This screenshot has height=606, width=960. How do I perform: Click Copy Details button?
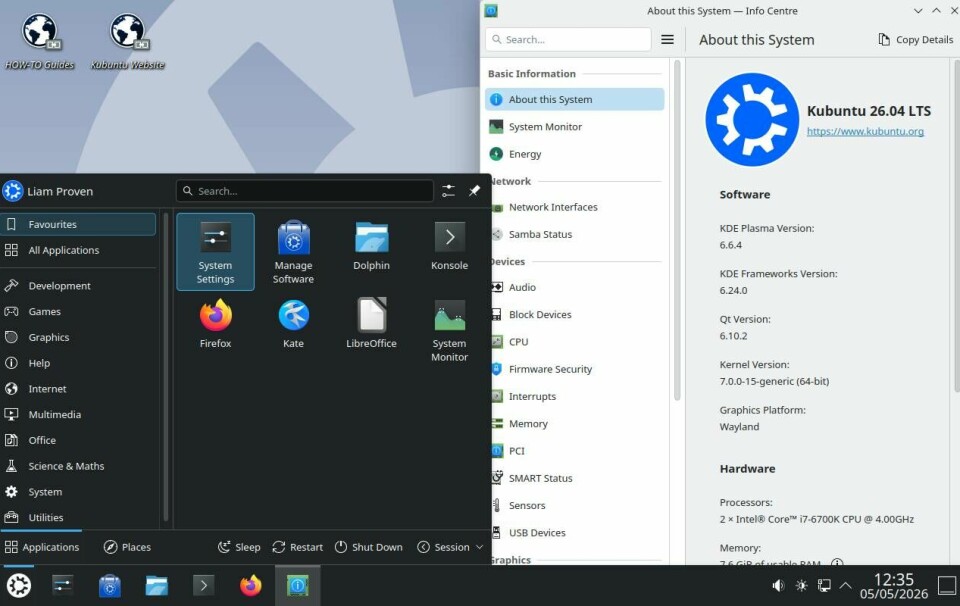[x=915, y=39]
